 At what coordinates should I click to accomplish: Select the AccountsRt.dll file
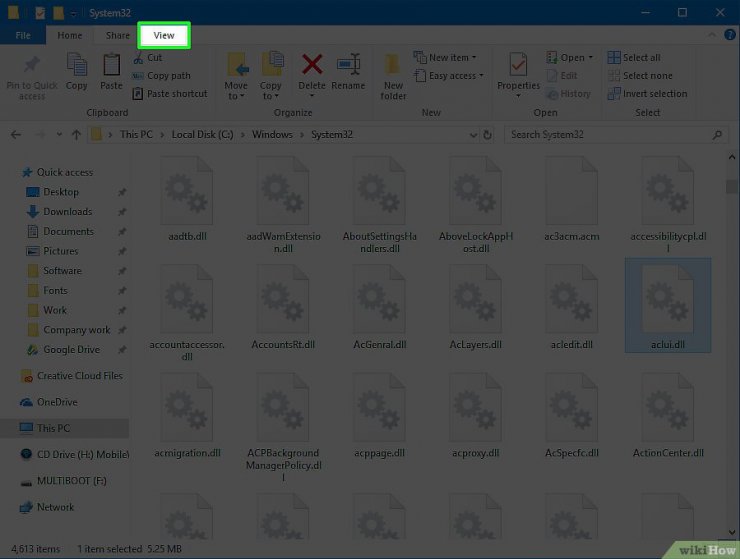[283, 307]
